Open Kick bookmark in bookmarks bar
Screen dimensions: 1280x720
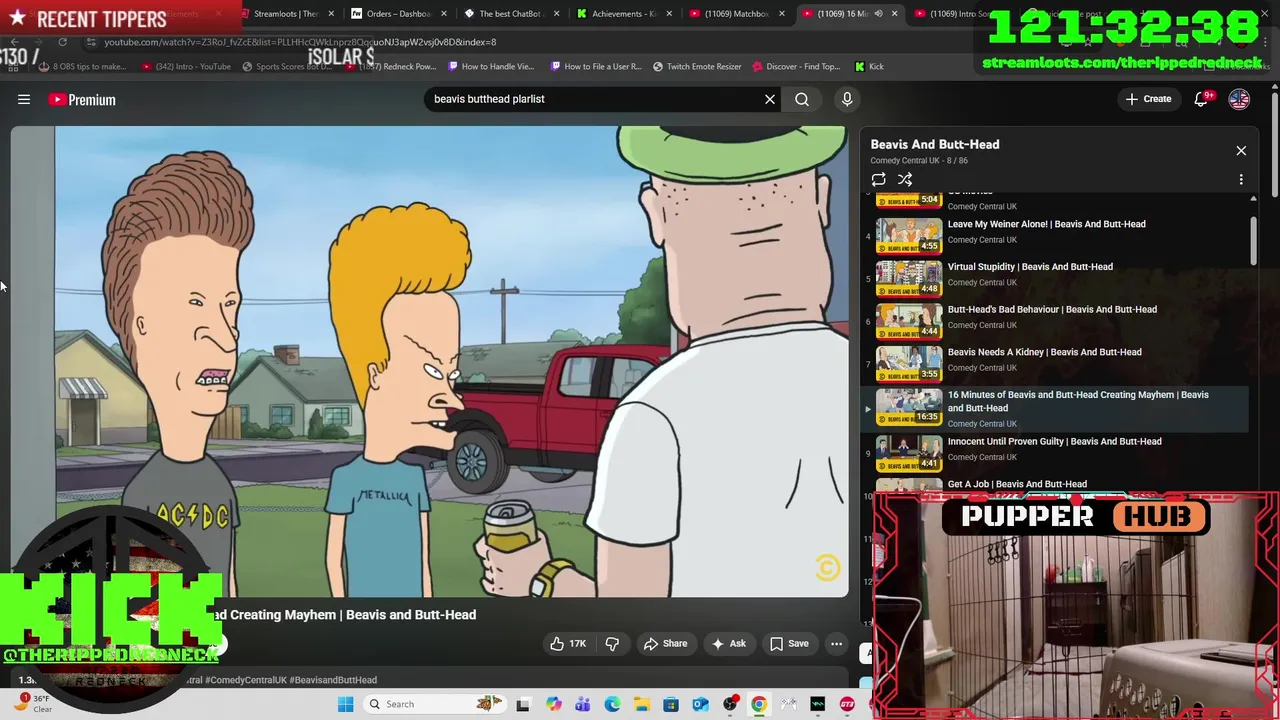click(x=869, y=66)
